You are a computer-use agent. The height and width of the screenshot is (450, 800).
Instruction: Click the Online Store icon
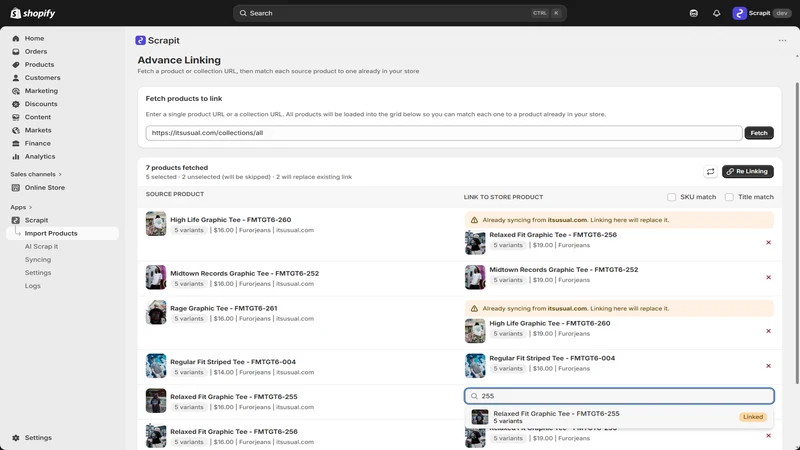(x=16, y=188)
